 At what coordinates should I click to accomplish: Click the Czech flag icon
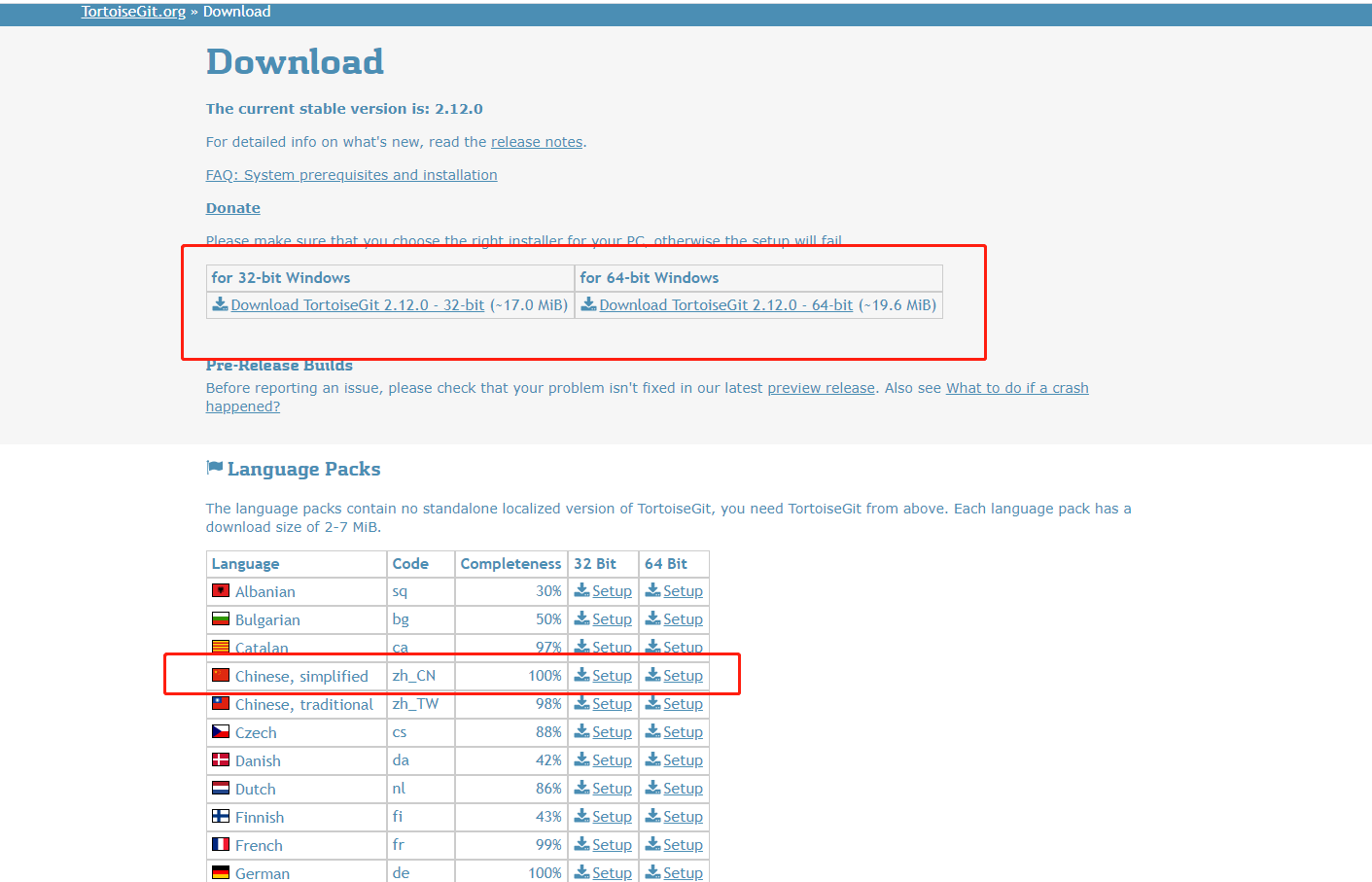(221, 731)
